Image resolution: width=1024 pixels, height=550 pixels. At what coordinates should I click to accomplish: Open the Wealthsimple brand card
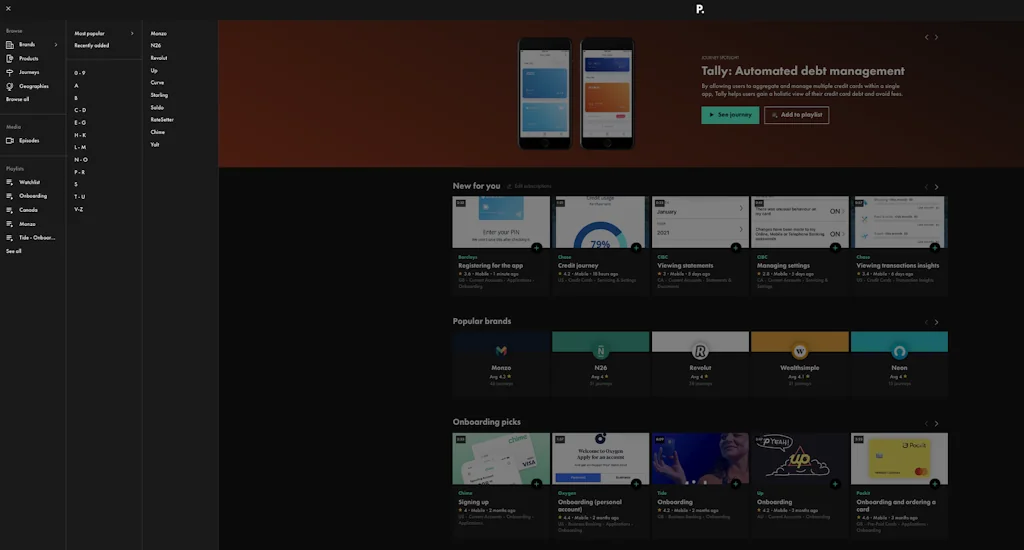[800, 363]
